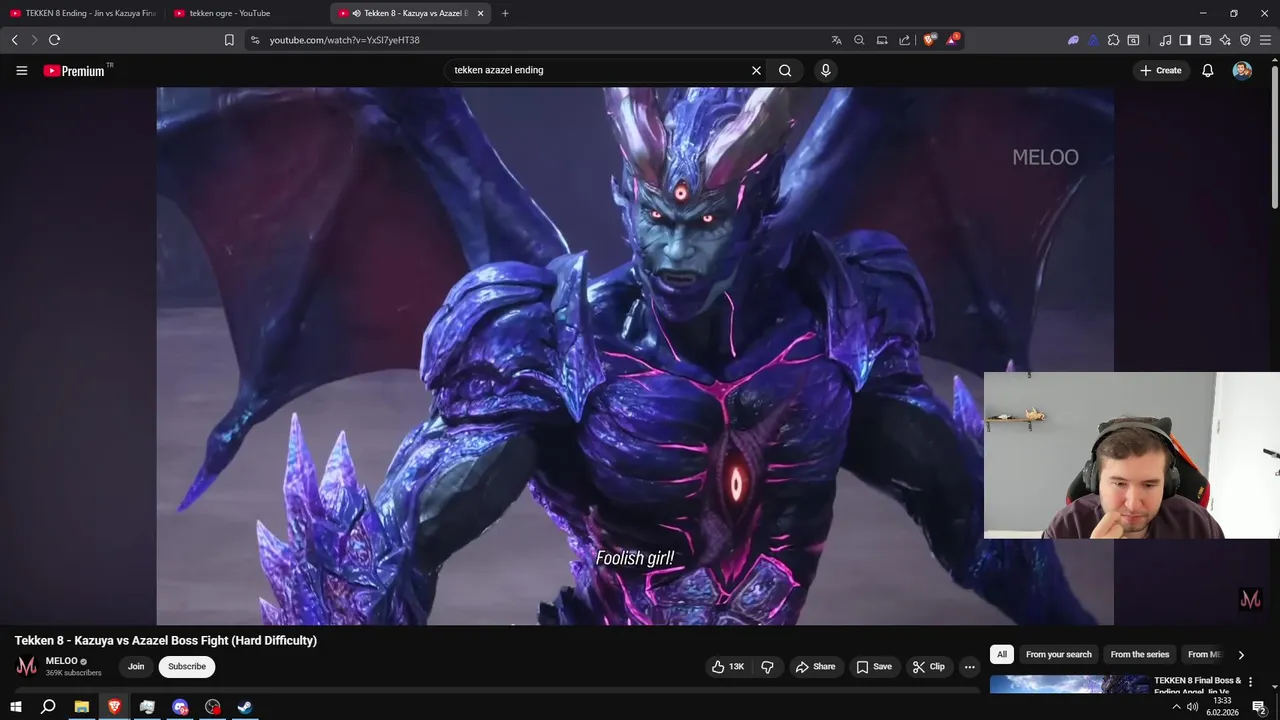This screenshot has width=1280, height=720.
Task: Show more filter chips with the right chevron
Action: click(x=1241, y=655)
